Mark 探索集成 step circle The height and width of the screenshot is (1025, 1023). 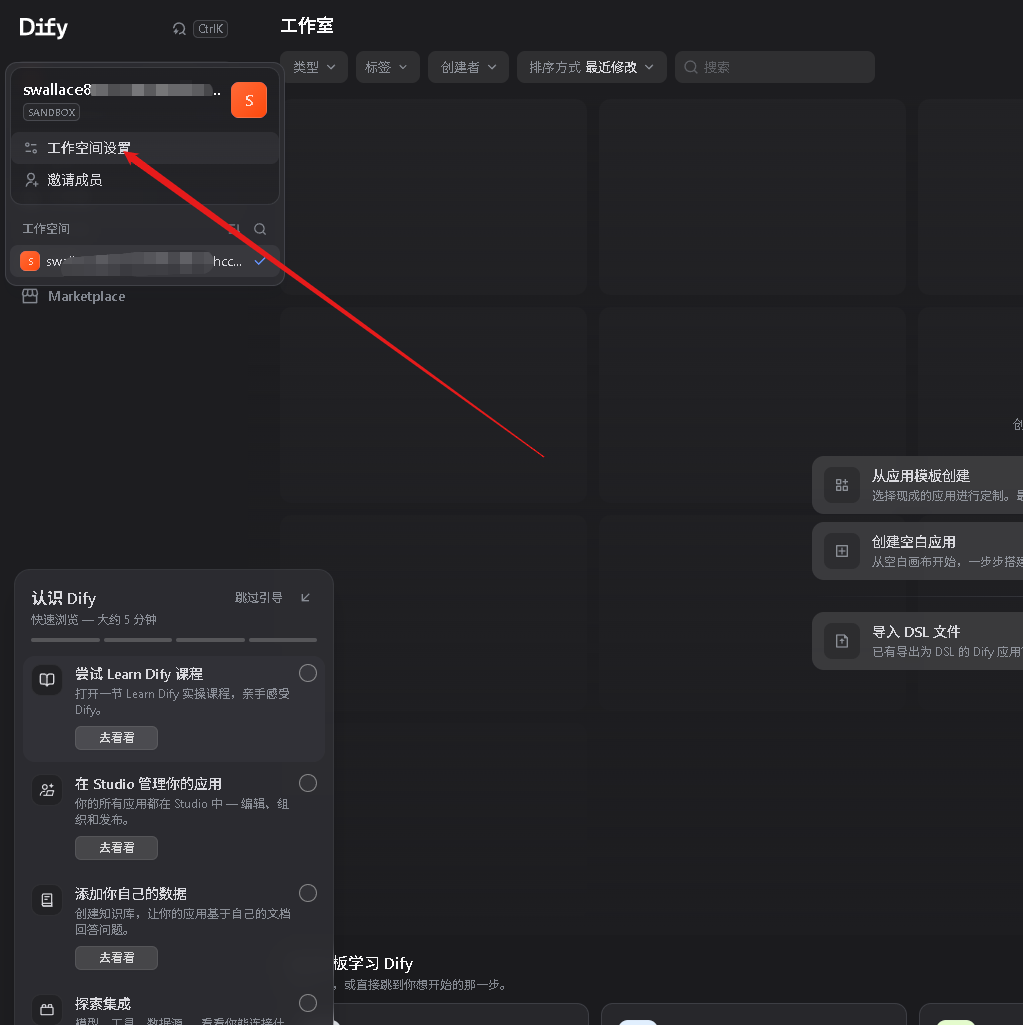click(x=308, y=1003)
